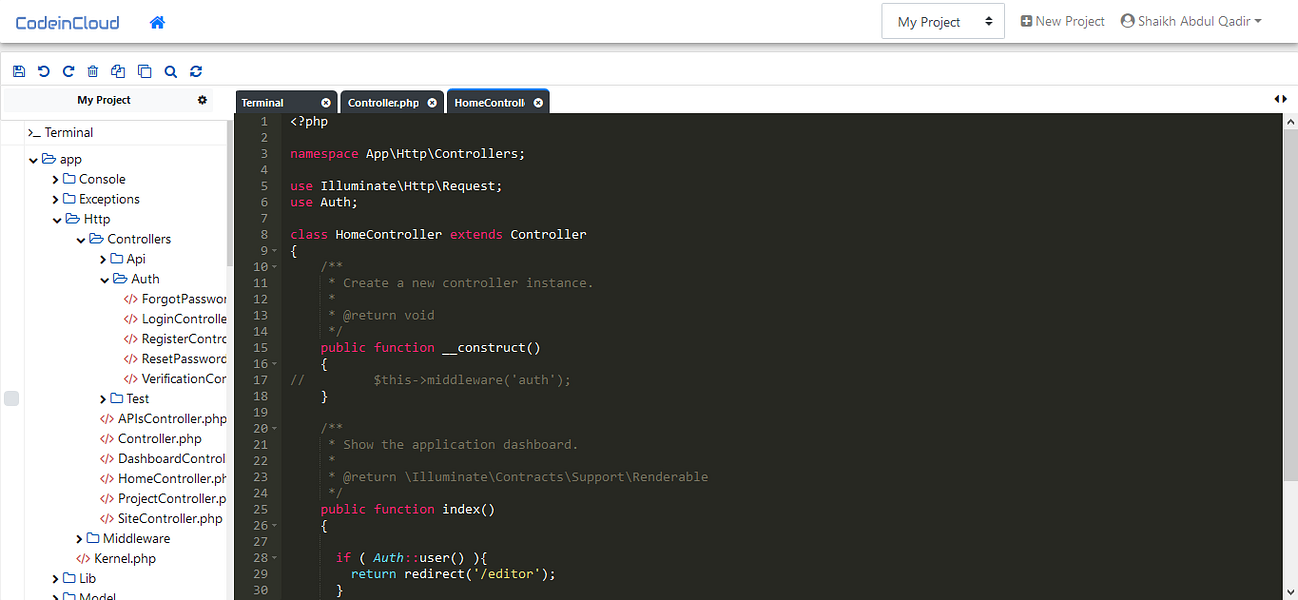Redo the last change
1298x600 pixels.
coord(67,71)
